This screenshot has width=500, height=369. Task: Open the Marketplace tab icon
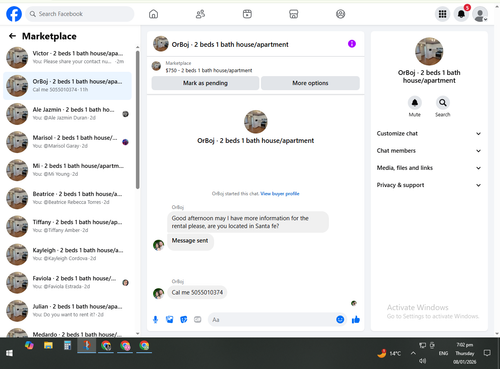pyautogui.click(x=294, y=14)
